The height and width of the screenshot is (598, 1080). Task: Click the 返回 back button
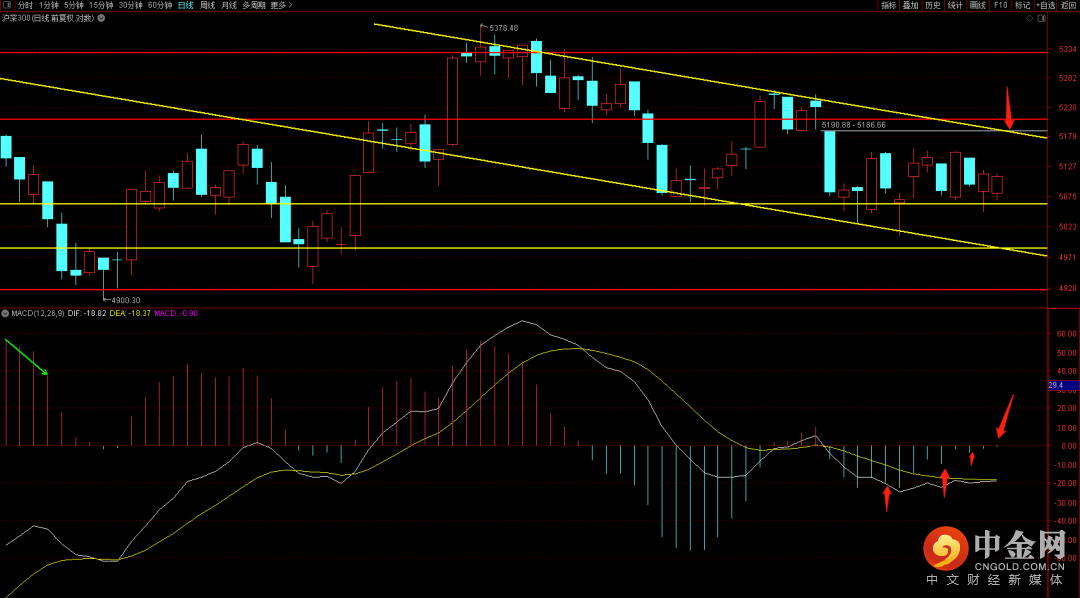click(x=1069, y=5)
